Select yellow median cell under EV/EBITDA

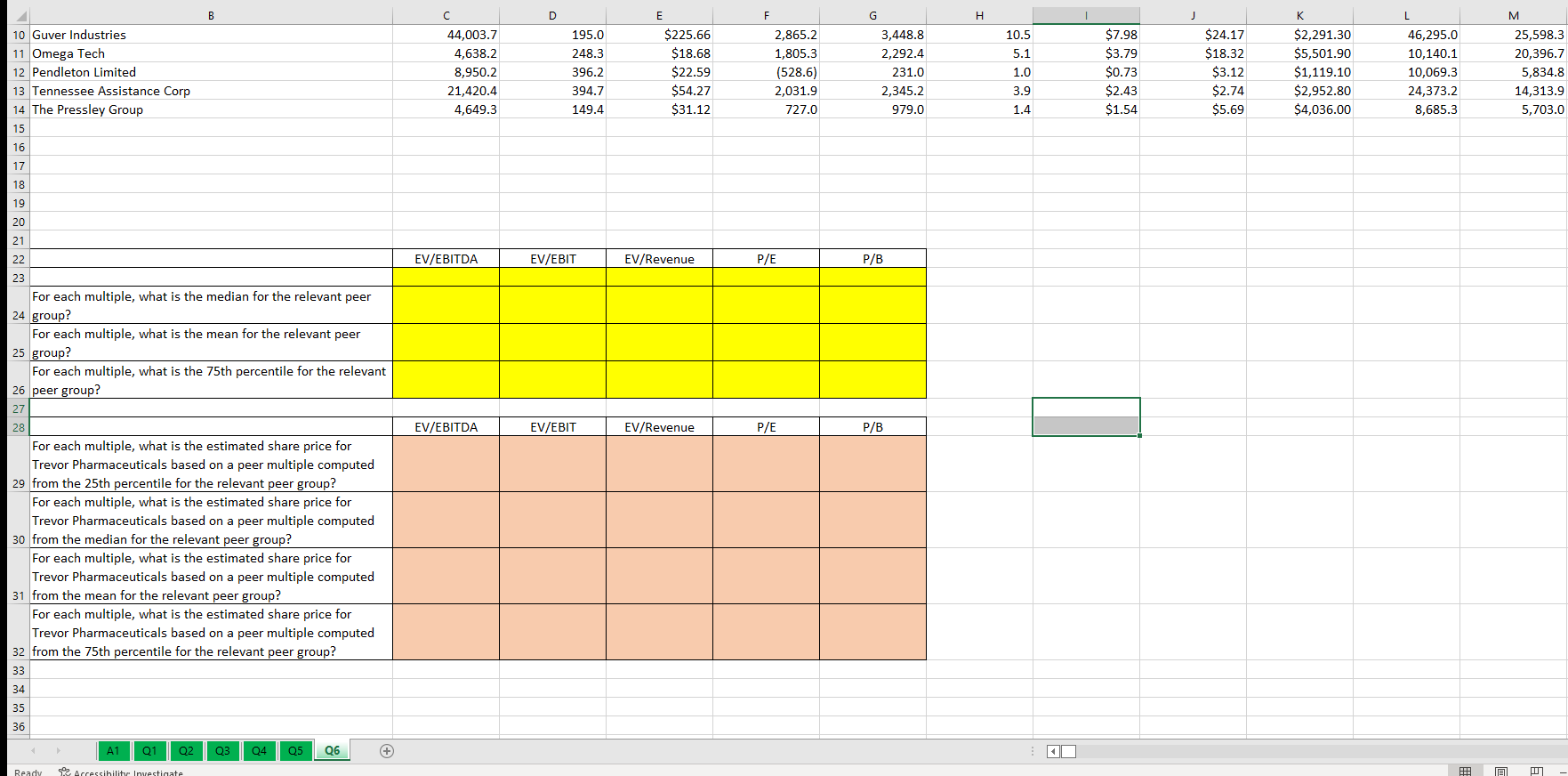(446, 305)
